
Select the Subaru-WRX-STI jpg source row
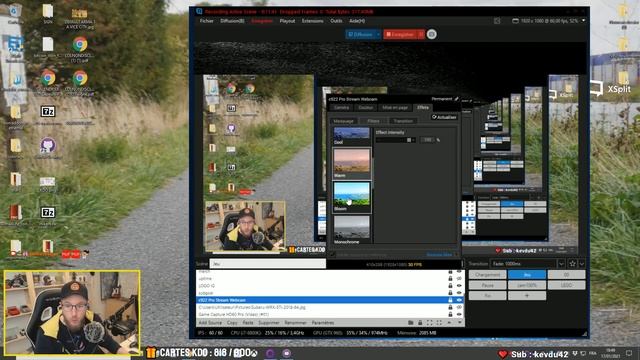pyautogui.click(x=330, y=307)
